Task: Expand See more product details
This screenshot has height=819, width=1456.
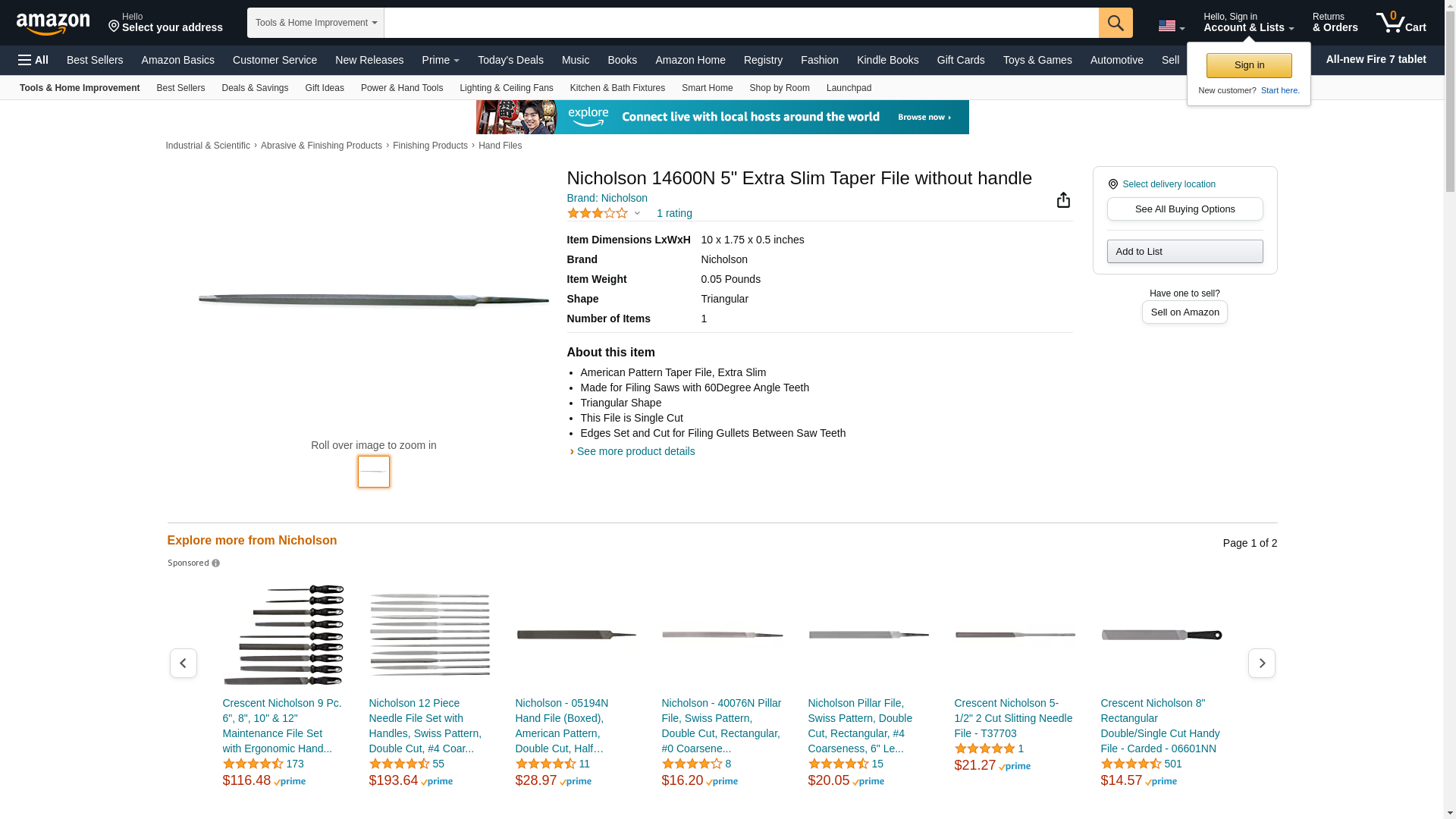Action: pyautogui.click(x=635, y=451)
